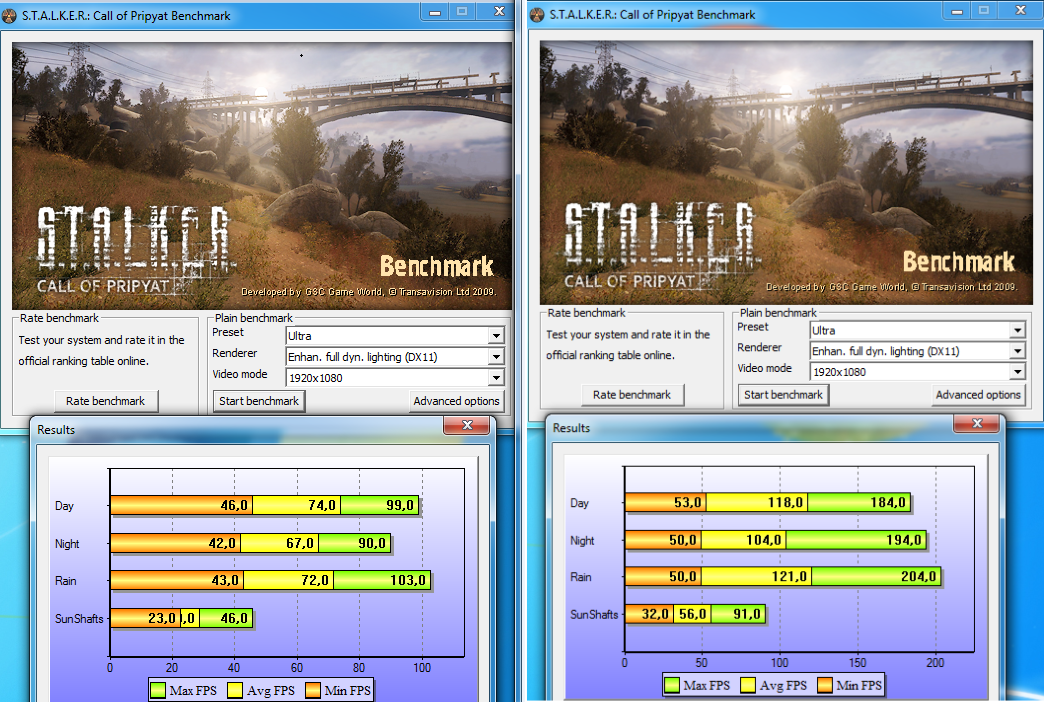Image resolution: width=1044 pixels, height=702 pixels.
Task: Click Rate benchmark button in right window
Action: (632, 395)
